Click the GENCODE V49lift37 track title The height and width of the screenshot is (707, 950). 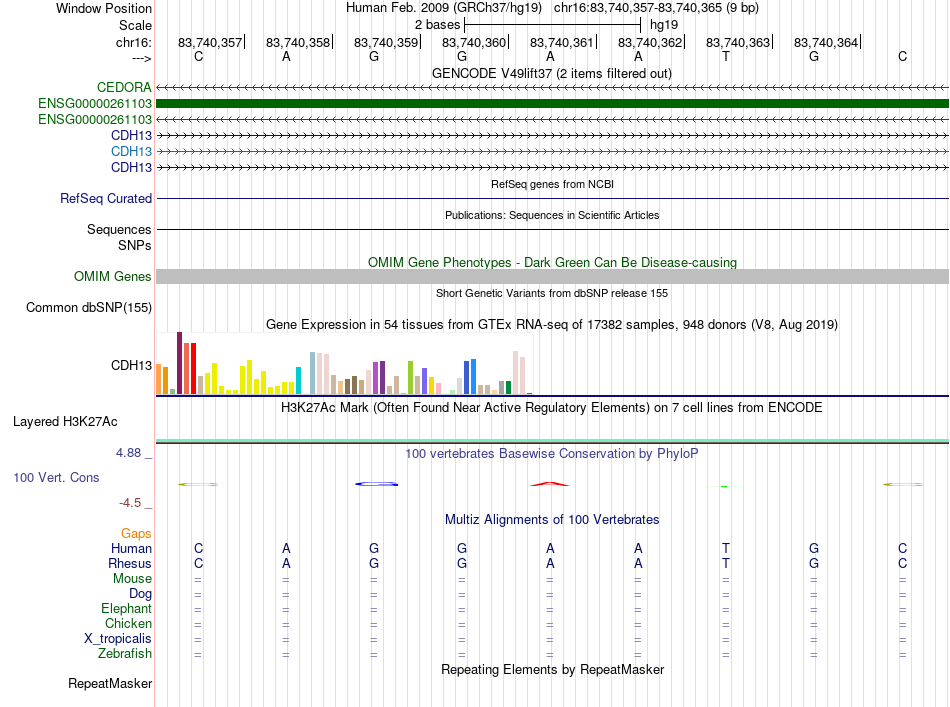(x=552, y=73)
